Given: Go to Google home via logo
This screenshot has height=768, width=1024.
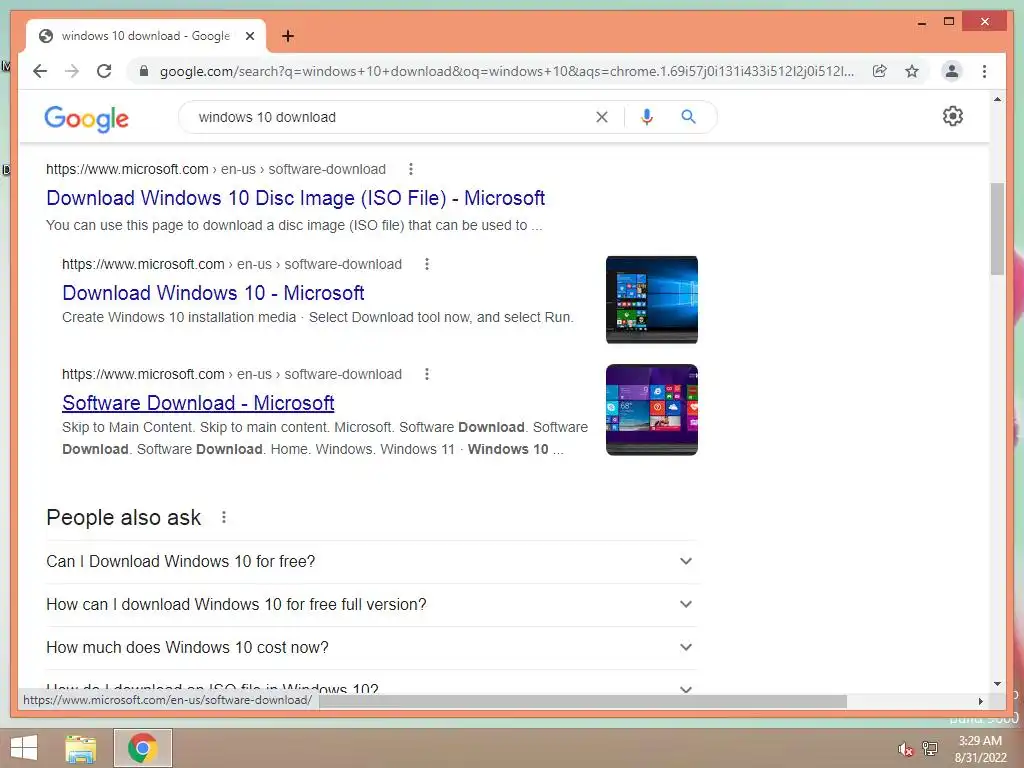Looking at the screenshot, I should click(x=86, y=118).
